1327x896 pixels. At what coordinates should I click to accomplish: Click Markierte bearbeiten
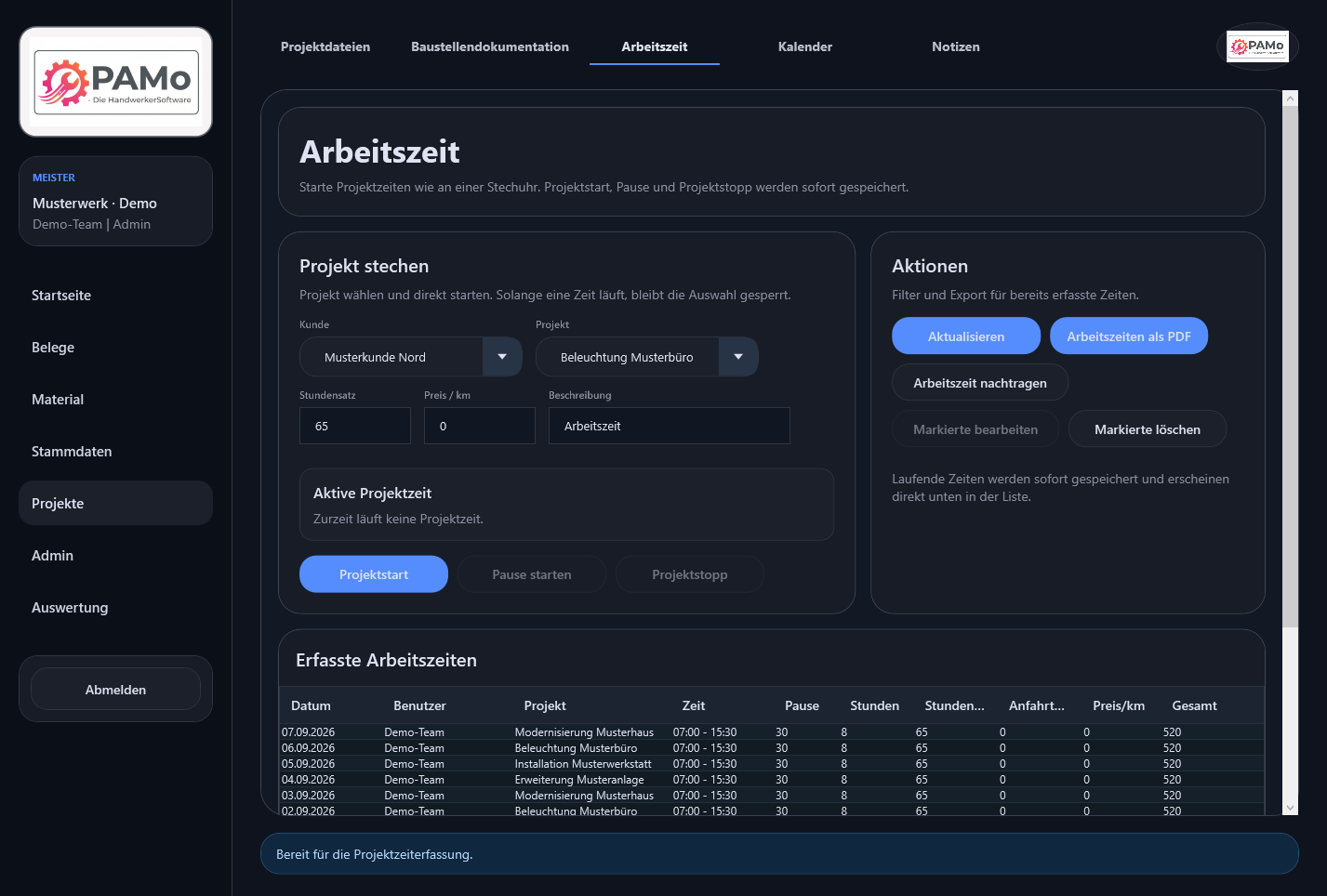pyautogui.click(x=975, y=429)
